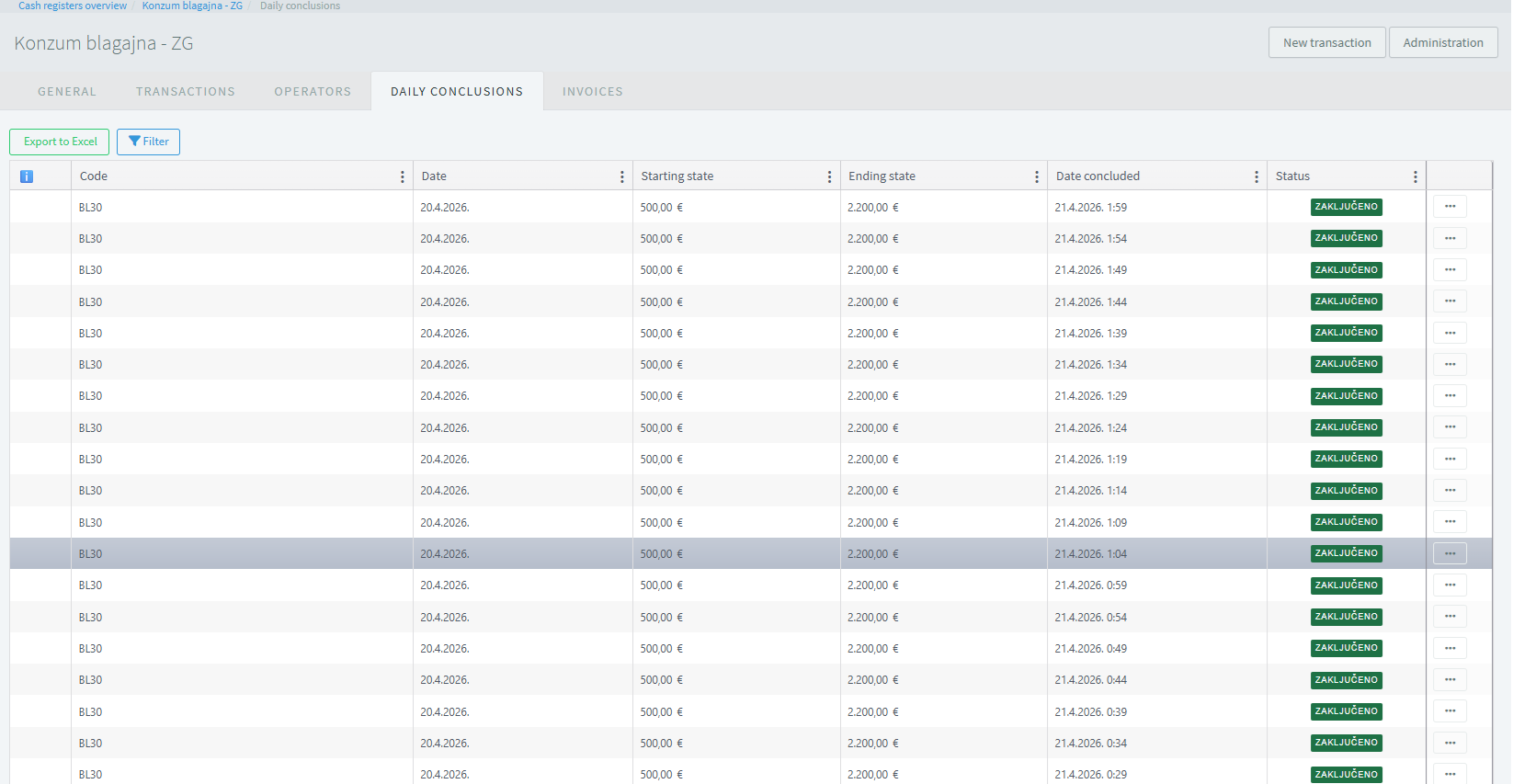Open the Date column options menu
The image size is (1513, 784).
point(621,176)
